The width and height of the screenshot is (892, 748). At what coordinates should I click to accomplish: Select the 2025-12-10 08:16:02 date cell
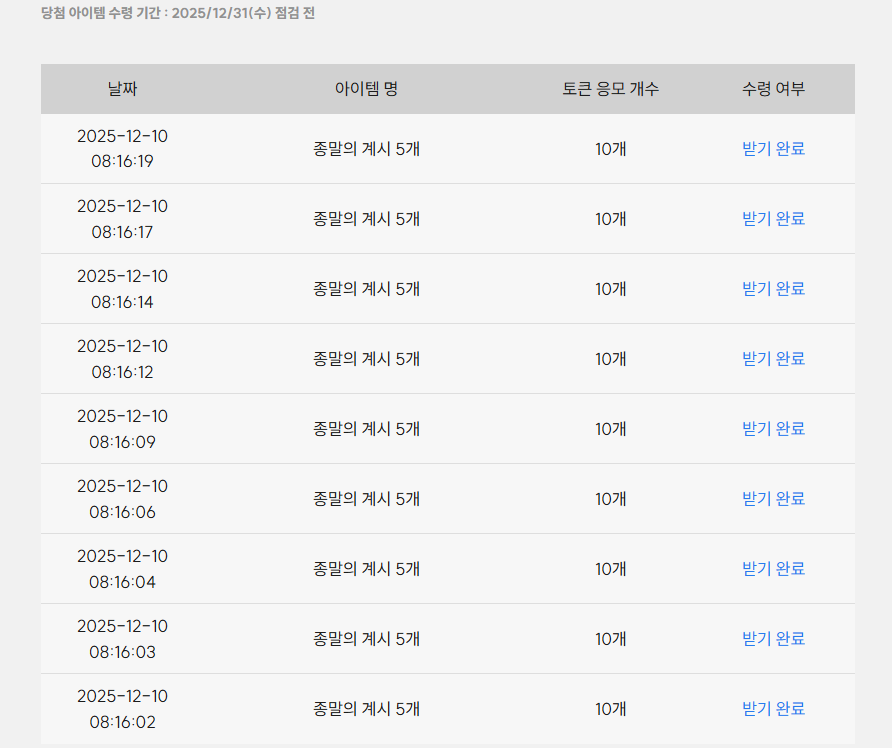[122, 709]
